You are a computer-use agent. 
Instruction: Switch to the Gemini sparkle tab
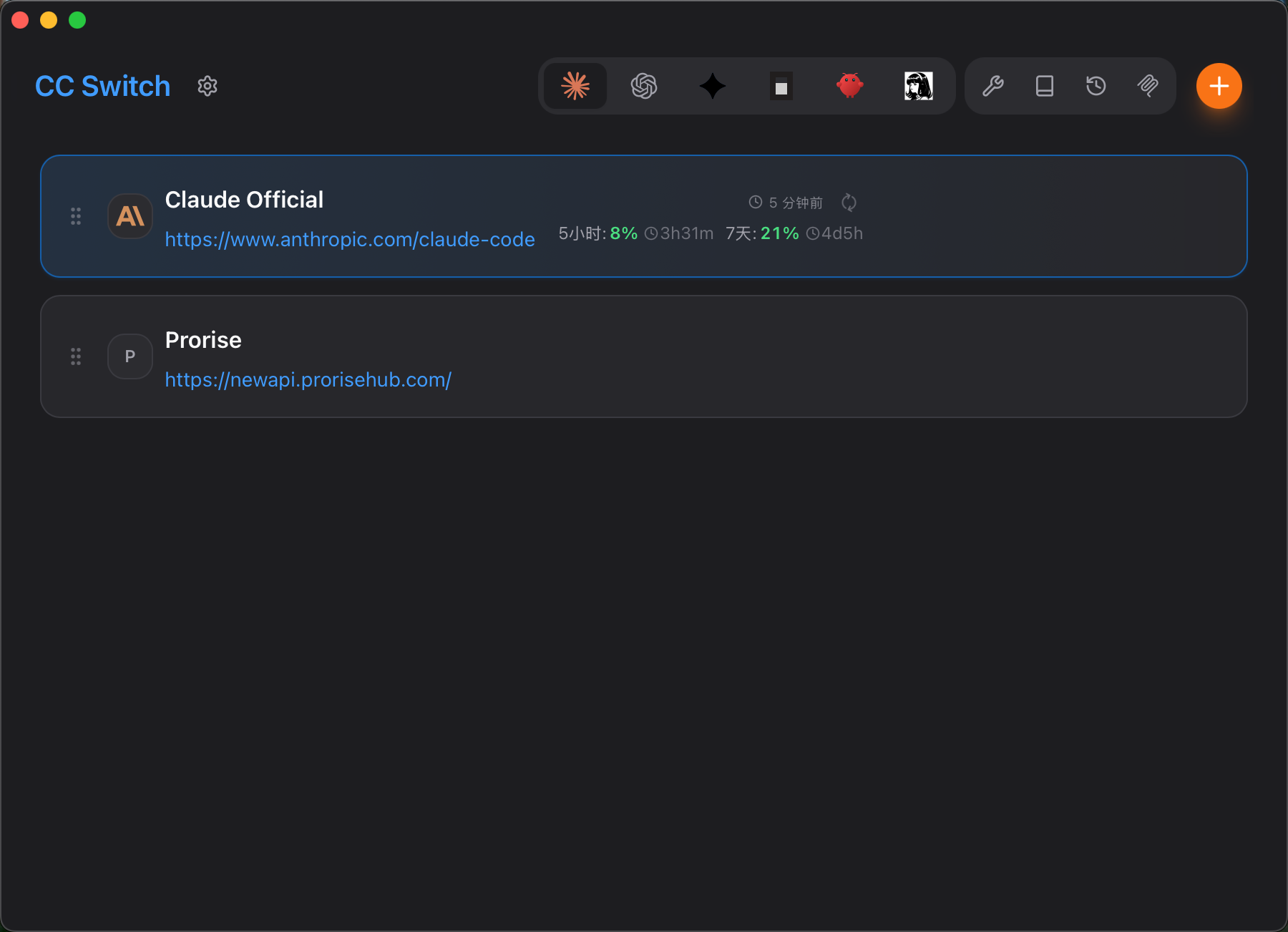pos(713,86)
